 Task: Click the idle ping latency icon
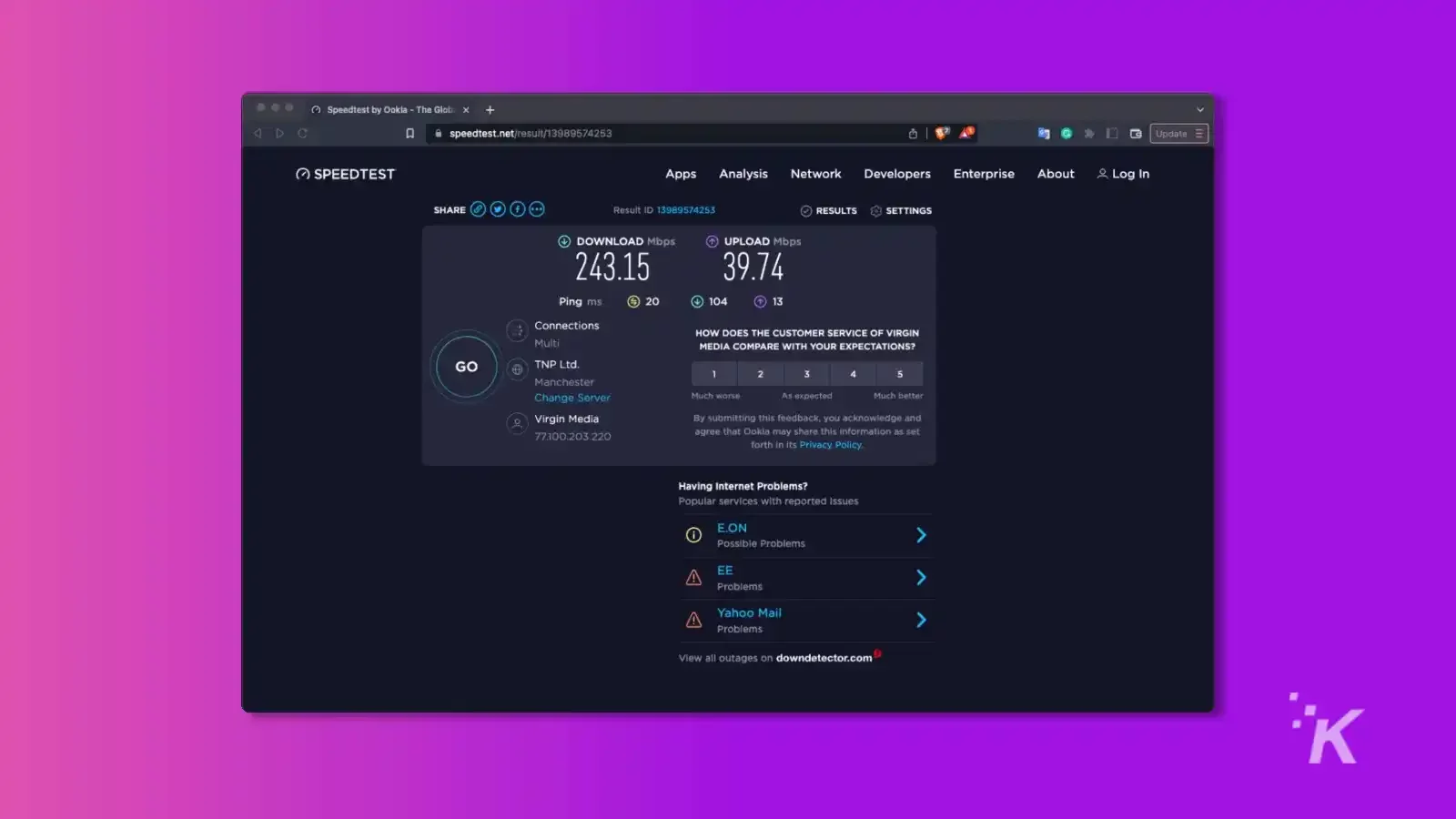tap(633, 301)
